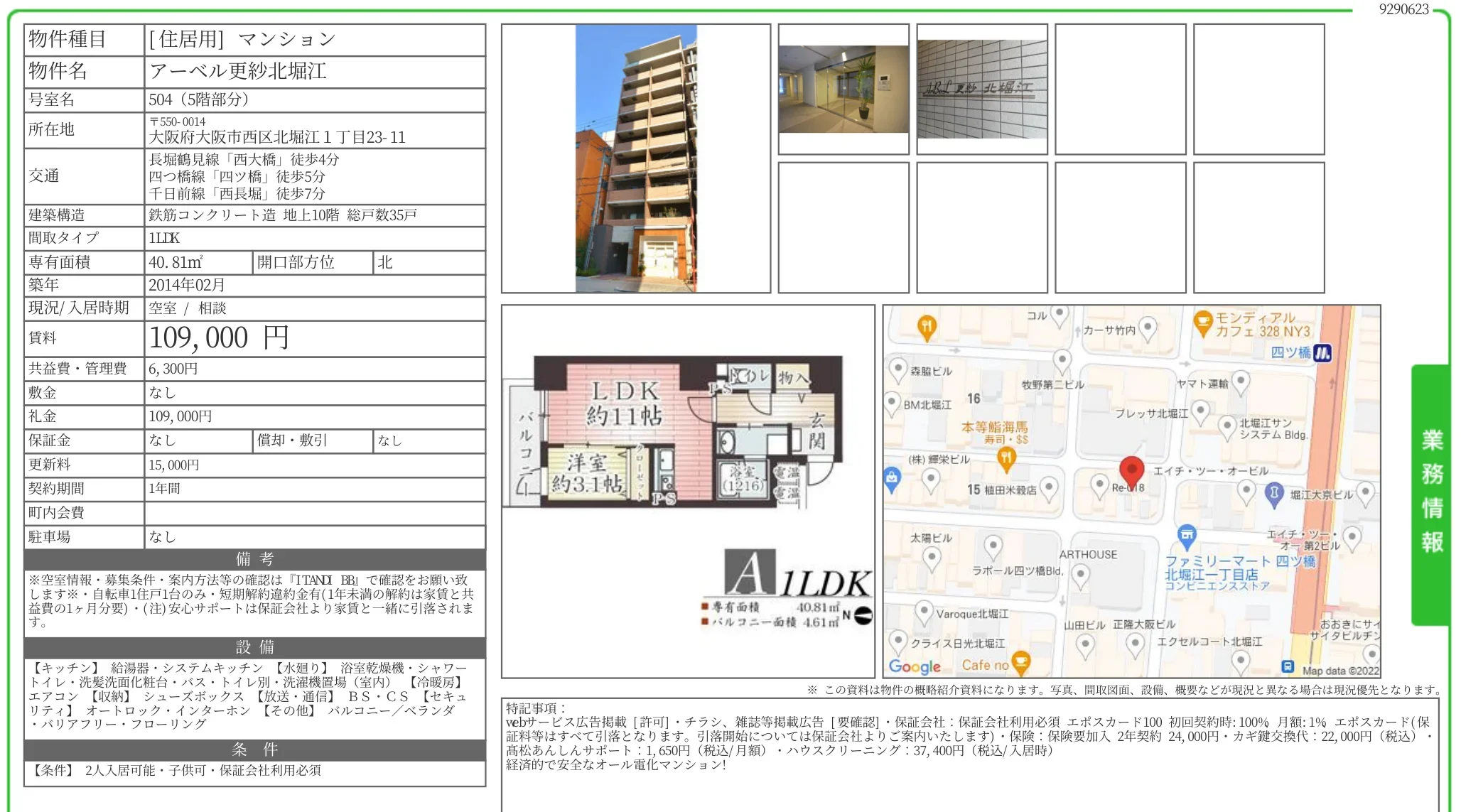
Task: Click the Cafe no coffee marker
Action: [x=1020, y=662]
